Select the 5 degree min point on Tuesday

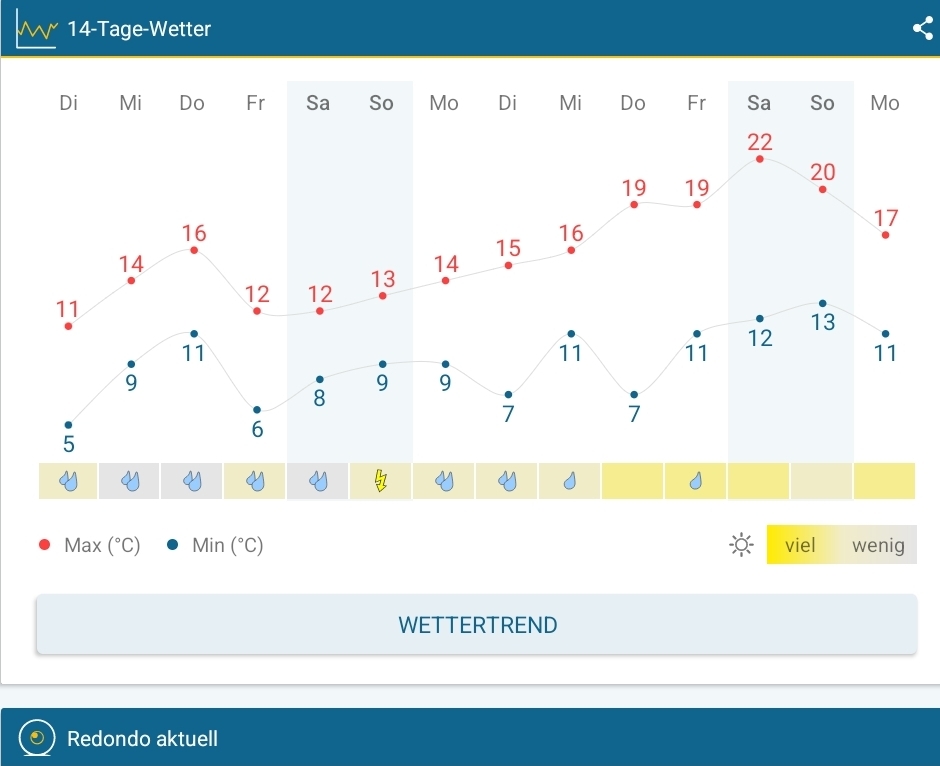click(x=68, y=425)
